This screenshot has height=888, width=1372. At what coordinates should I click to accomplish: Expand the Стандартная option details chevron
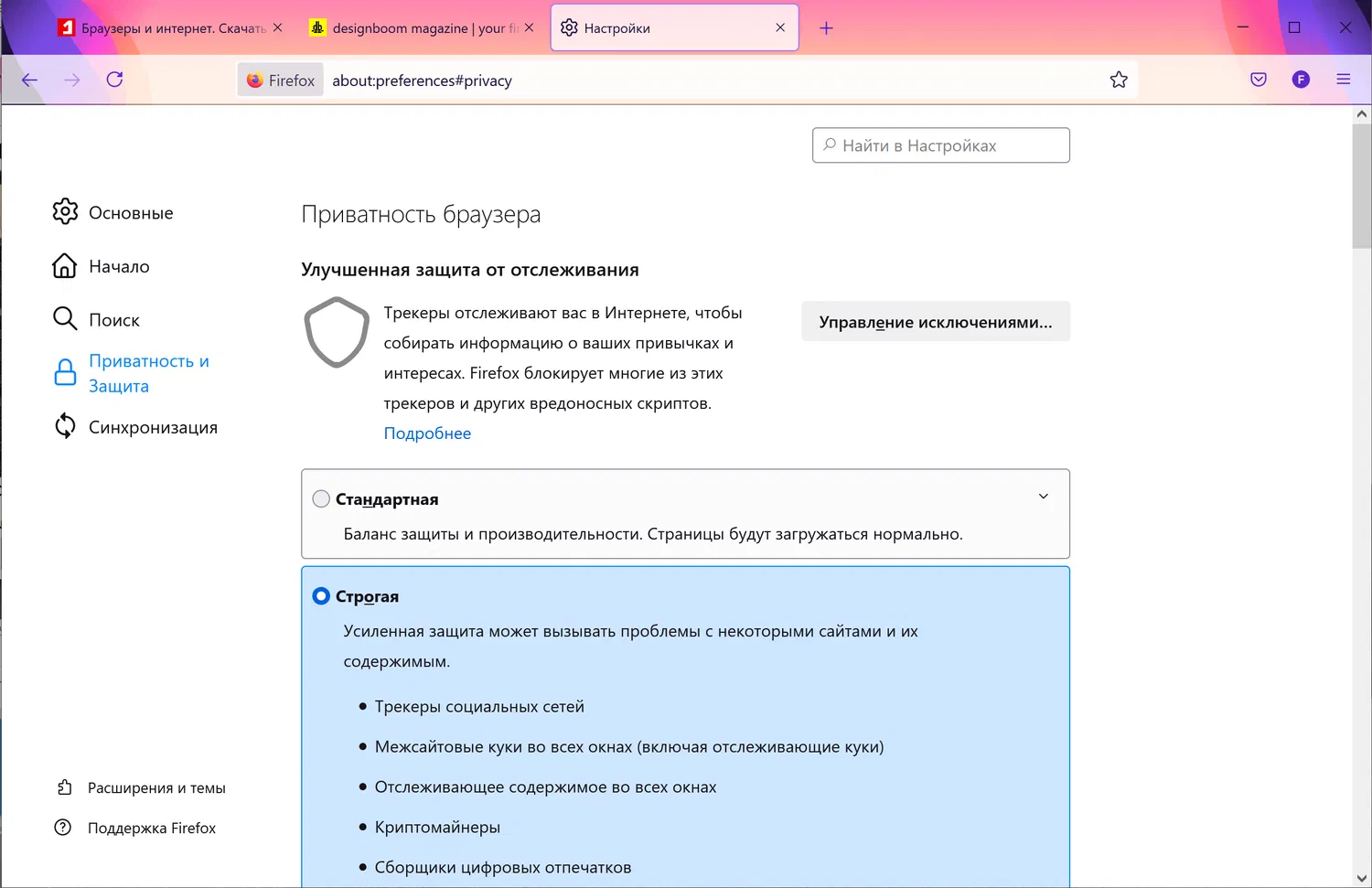pos(1043,497)
